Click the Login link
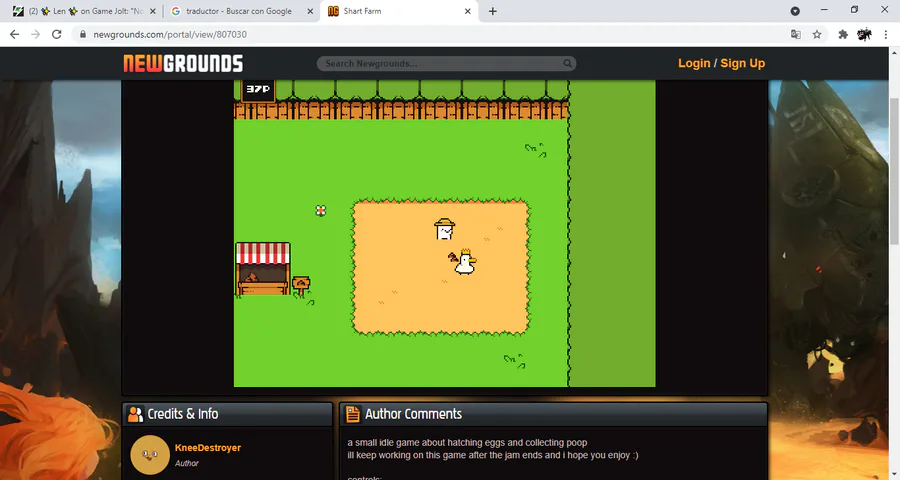 694,63
